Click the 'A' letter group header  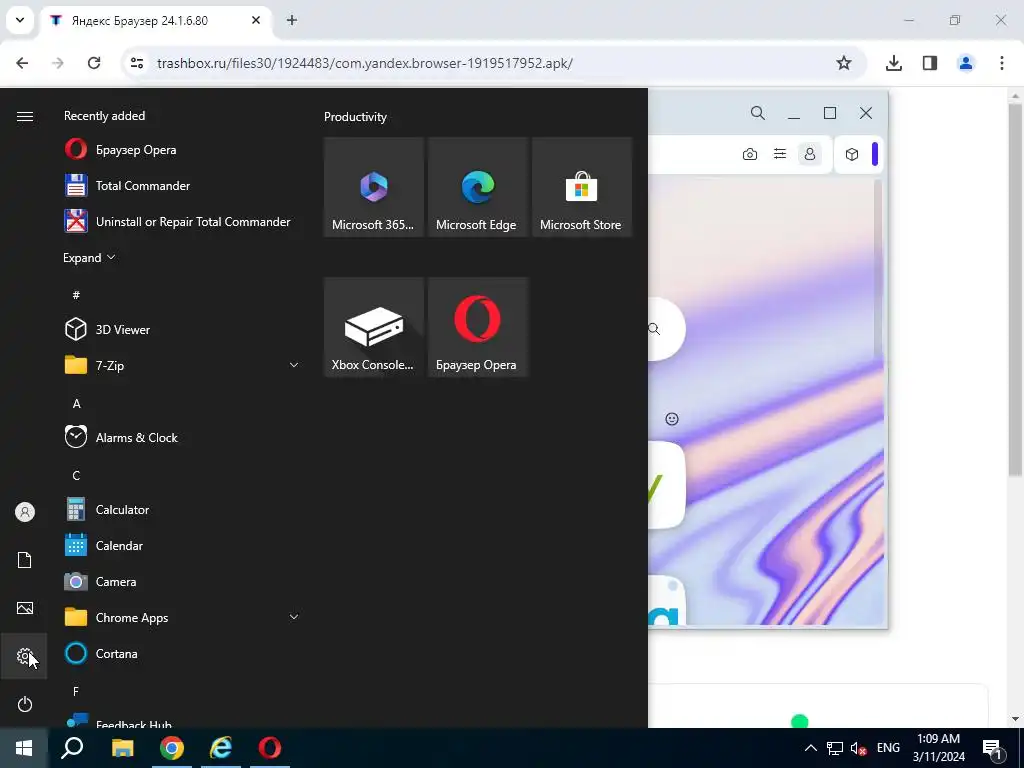(76, 403)
